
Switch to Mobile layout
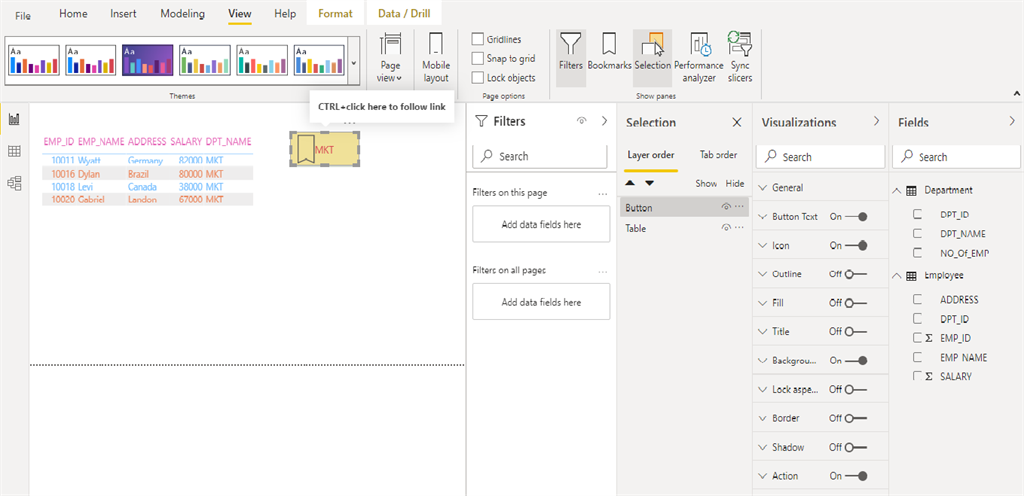point(436,59)
